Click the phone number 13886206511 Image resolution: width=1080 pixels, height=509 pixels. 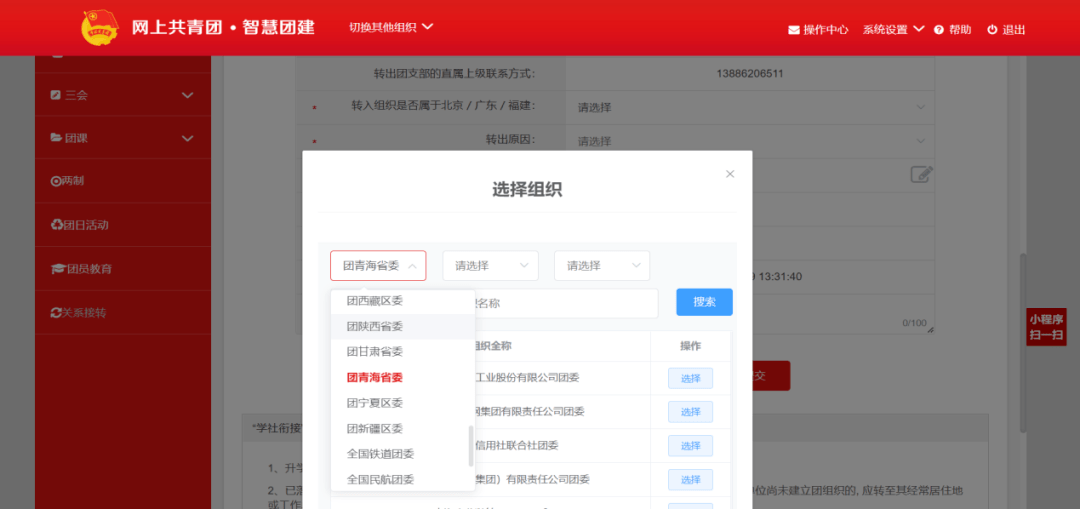pyautogui.click(x=750, y=74)
